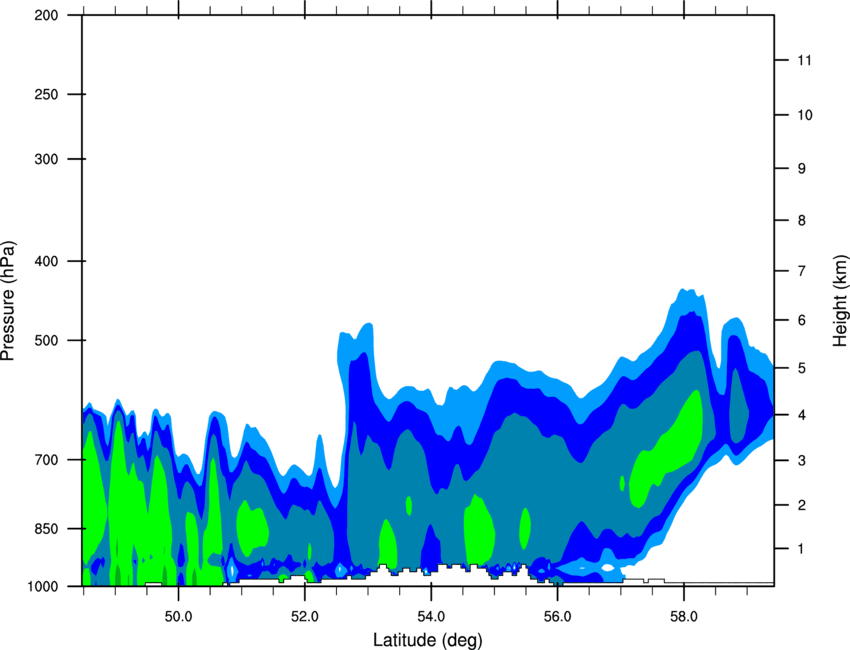The image size is (850, 650).
Task: Pick the 7 km height label
Action: pyautogui.click(x=801, y=271)
